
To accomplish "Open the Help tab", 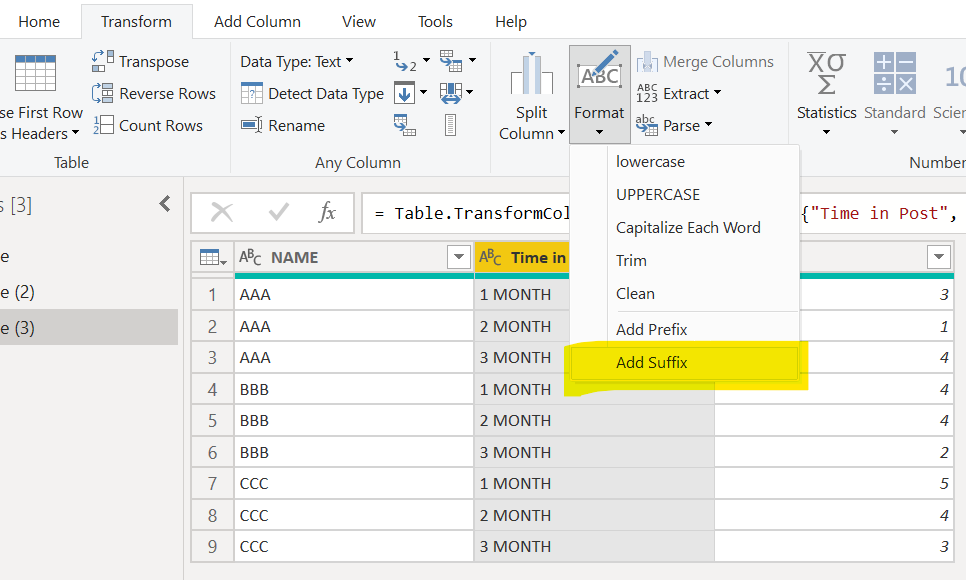I will pyautogui.click(x=511, y=22).
